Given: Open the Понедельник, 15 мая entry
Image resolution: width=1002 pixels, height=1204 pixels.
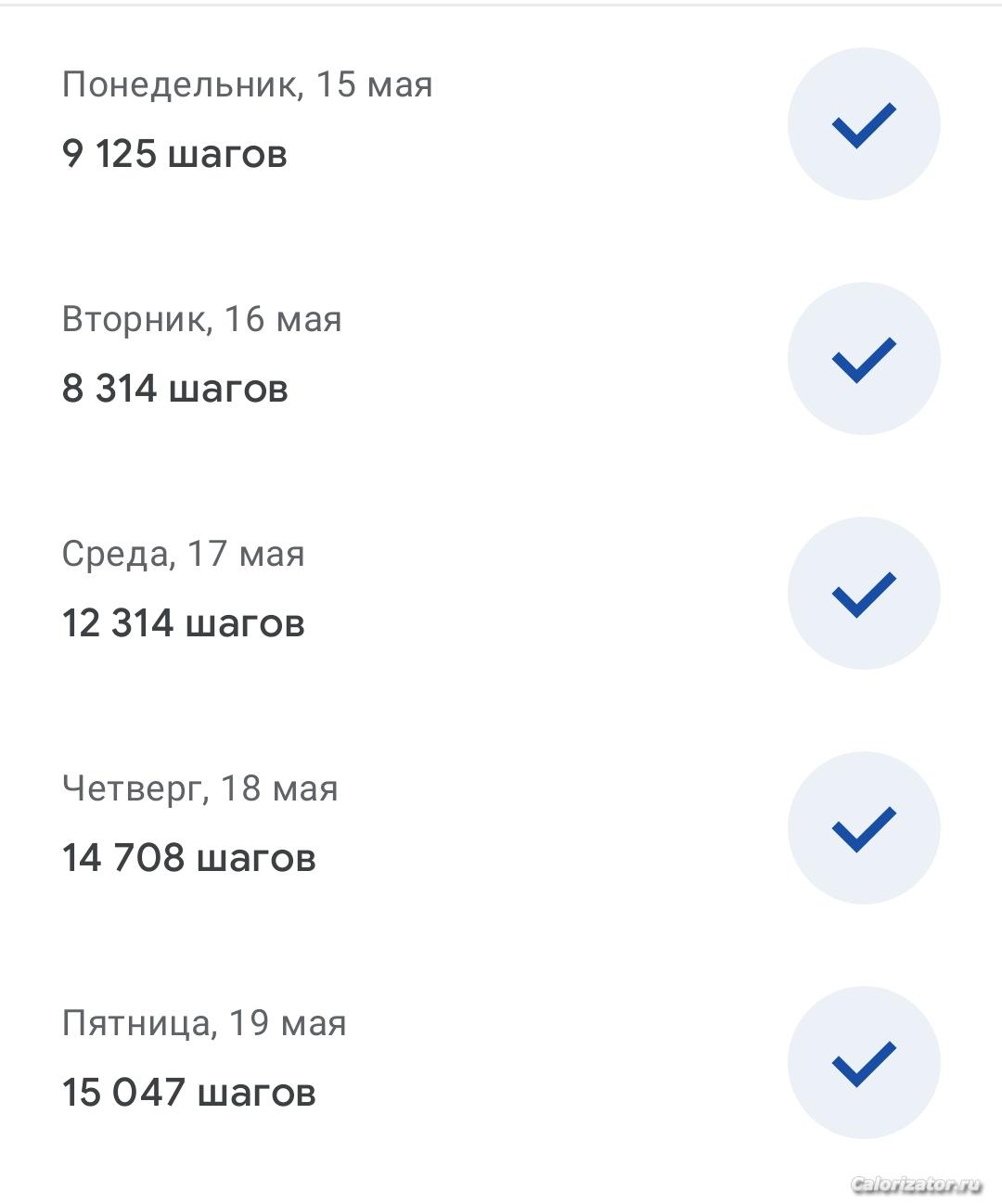Looking at the screenshot, I should tap(247, 84).
